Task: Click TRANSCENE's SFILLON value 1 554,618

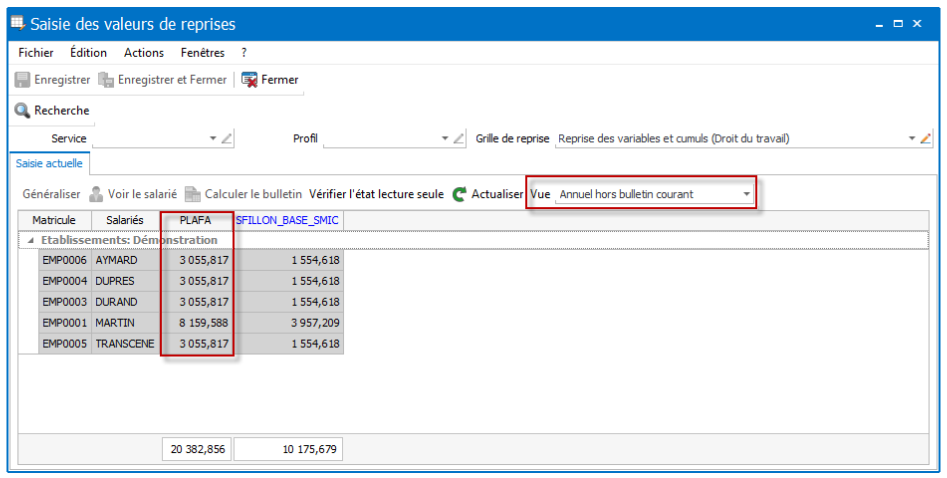Action: (x=315, y=344)
